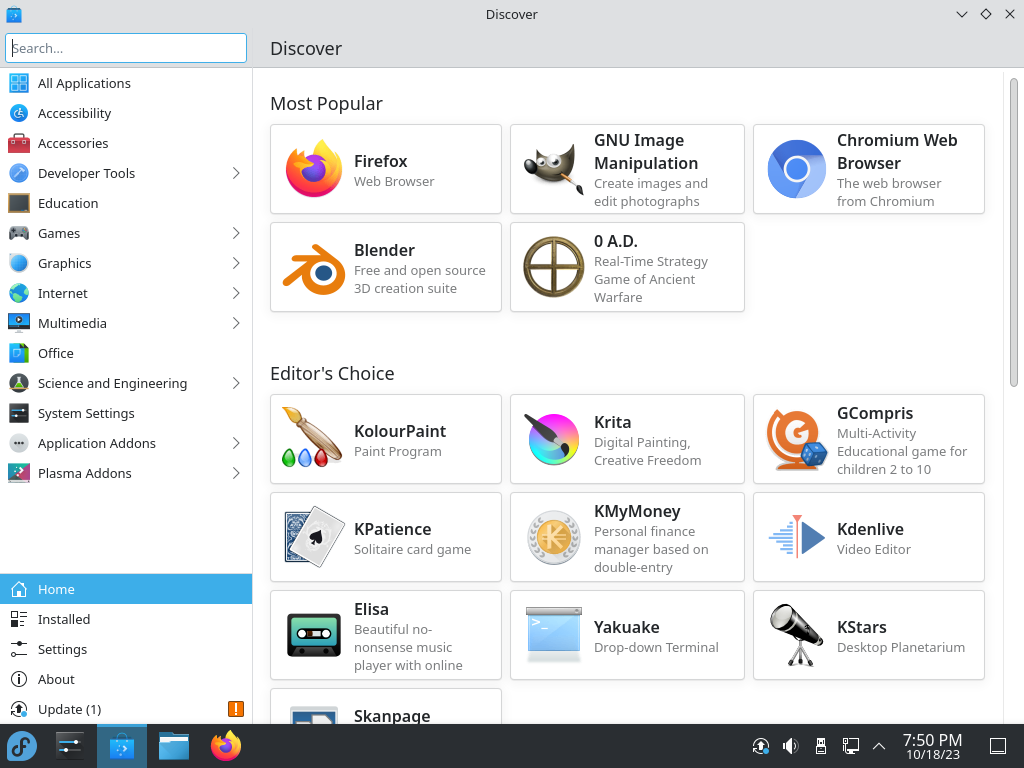Open the Education category label
This screenshot has height=768, width=1024.
tap(68, 203)
